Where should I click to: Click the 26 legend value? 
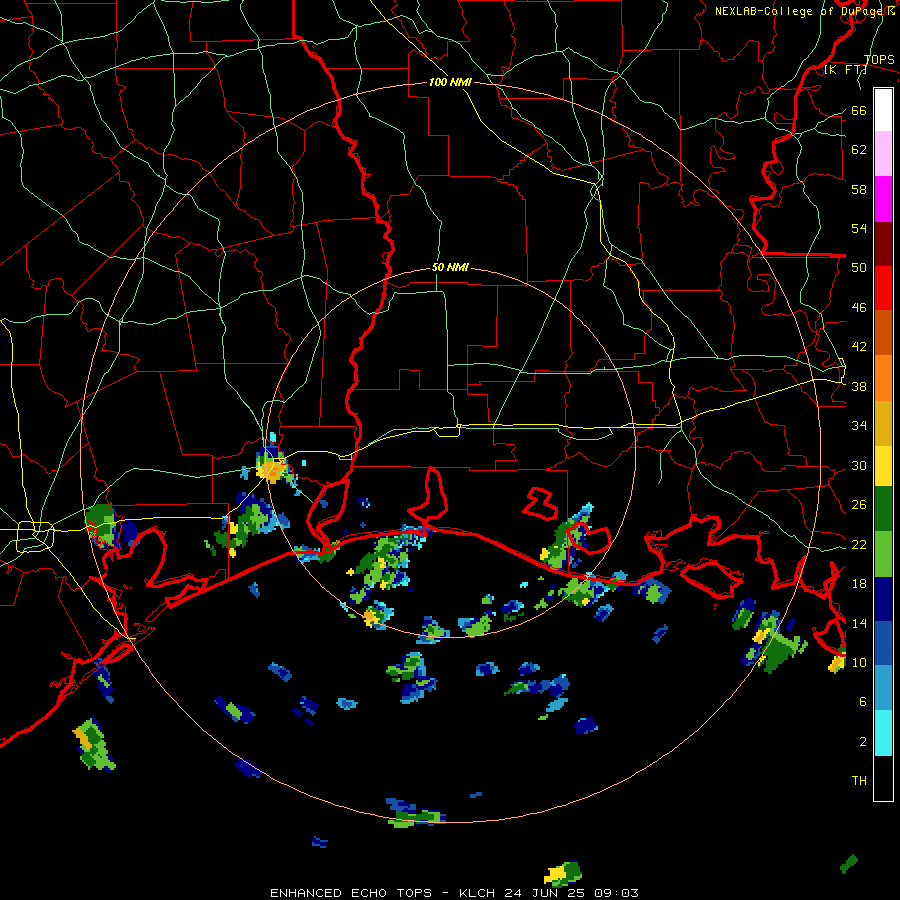point(859,505)
